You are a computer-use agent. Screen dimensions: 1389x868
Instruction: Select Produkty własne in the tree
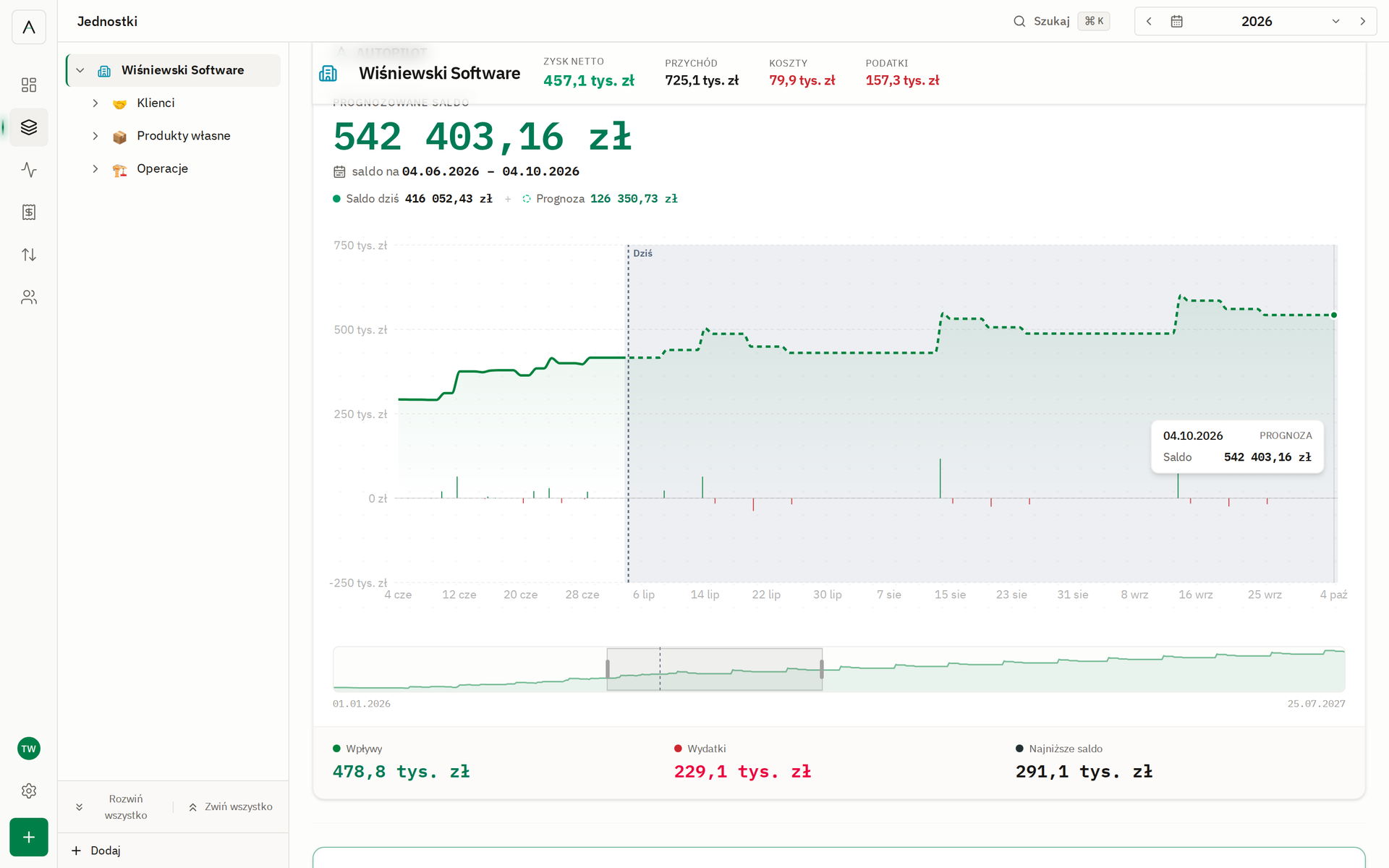pyautogui.click(x=184, y=136)
